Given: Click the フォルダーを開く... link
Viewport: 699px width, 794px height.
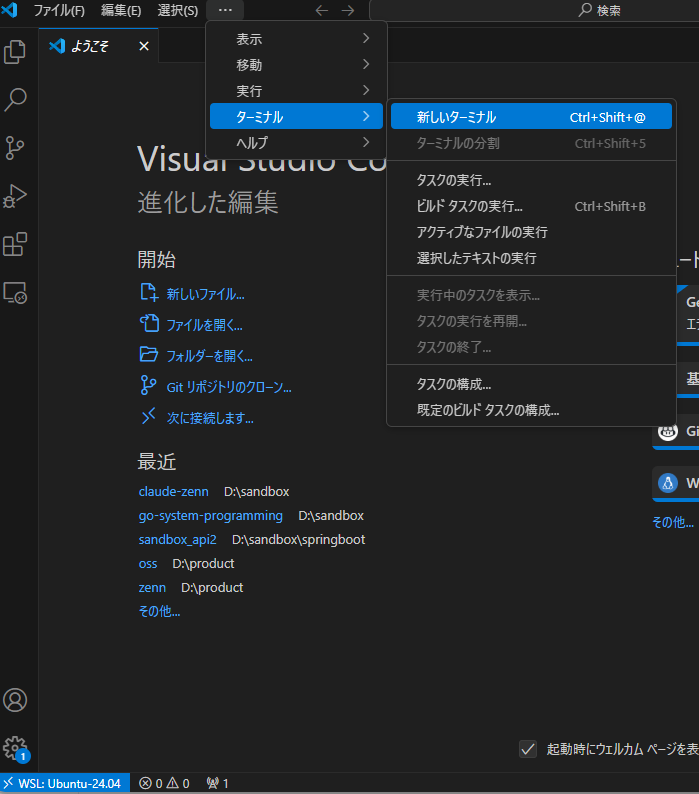Looking at the screenshot, I should coord(209,356).
